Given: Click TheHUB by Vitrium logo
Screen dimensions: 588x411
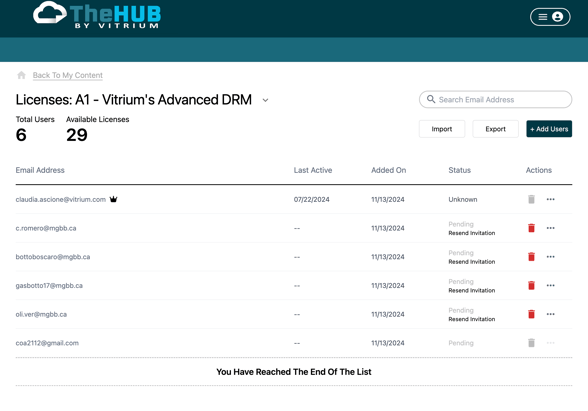Looking at the screenshot, I should [x=97, y=15].
